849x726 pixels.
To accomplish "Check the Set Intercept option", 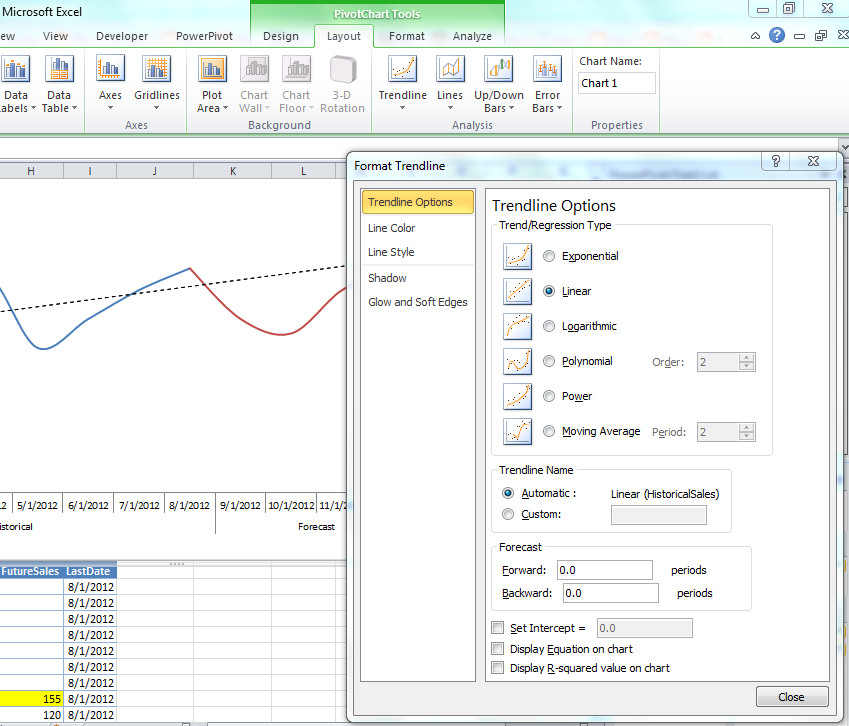I will tap(497, 628).
